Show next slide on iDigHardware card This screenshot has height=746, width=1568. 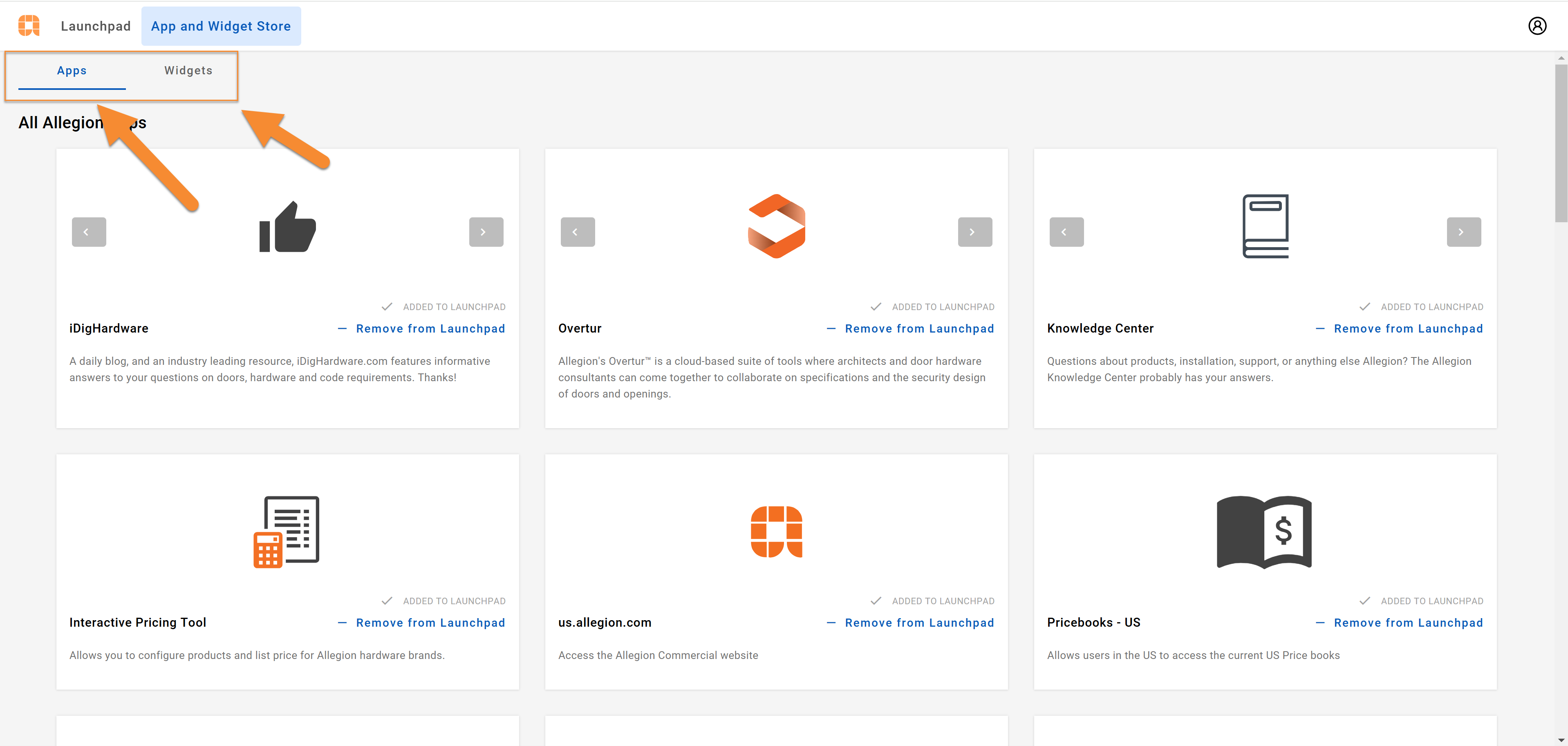coord(486,232)
